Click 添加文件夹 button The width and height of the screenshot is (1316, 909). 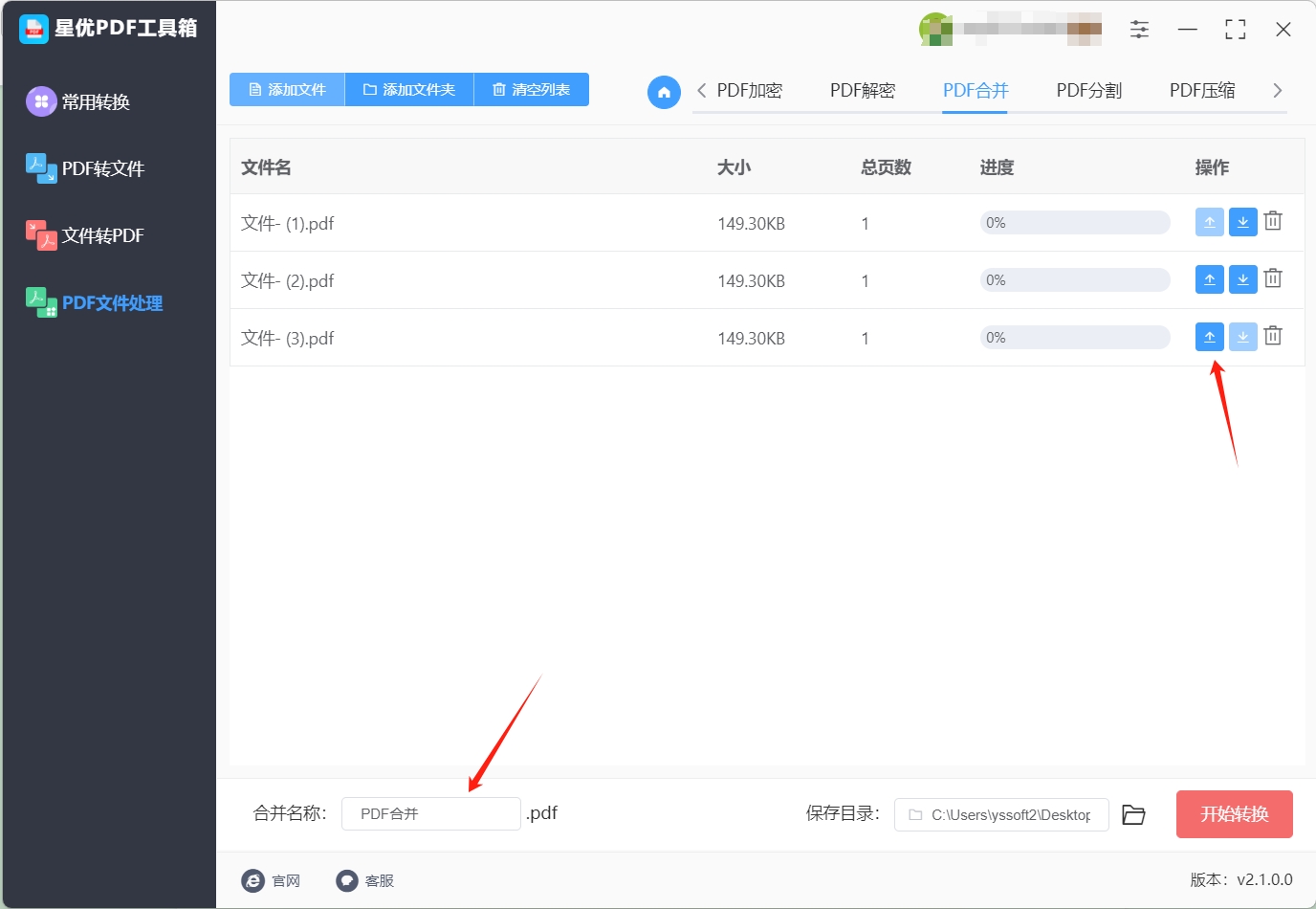[409, 89]
